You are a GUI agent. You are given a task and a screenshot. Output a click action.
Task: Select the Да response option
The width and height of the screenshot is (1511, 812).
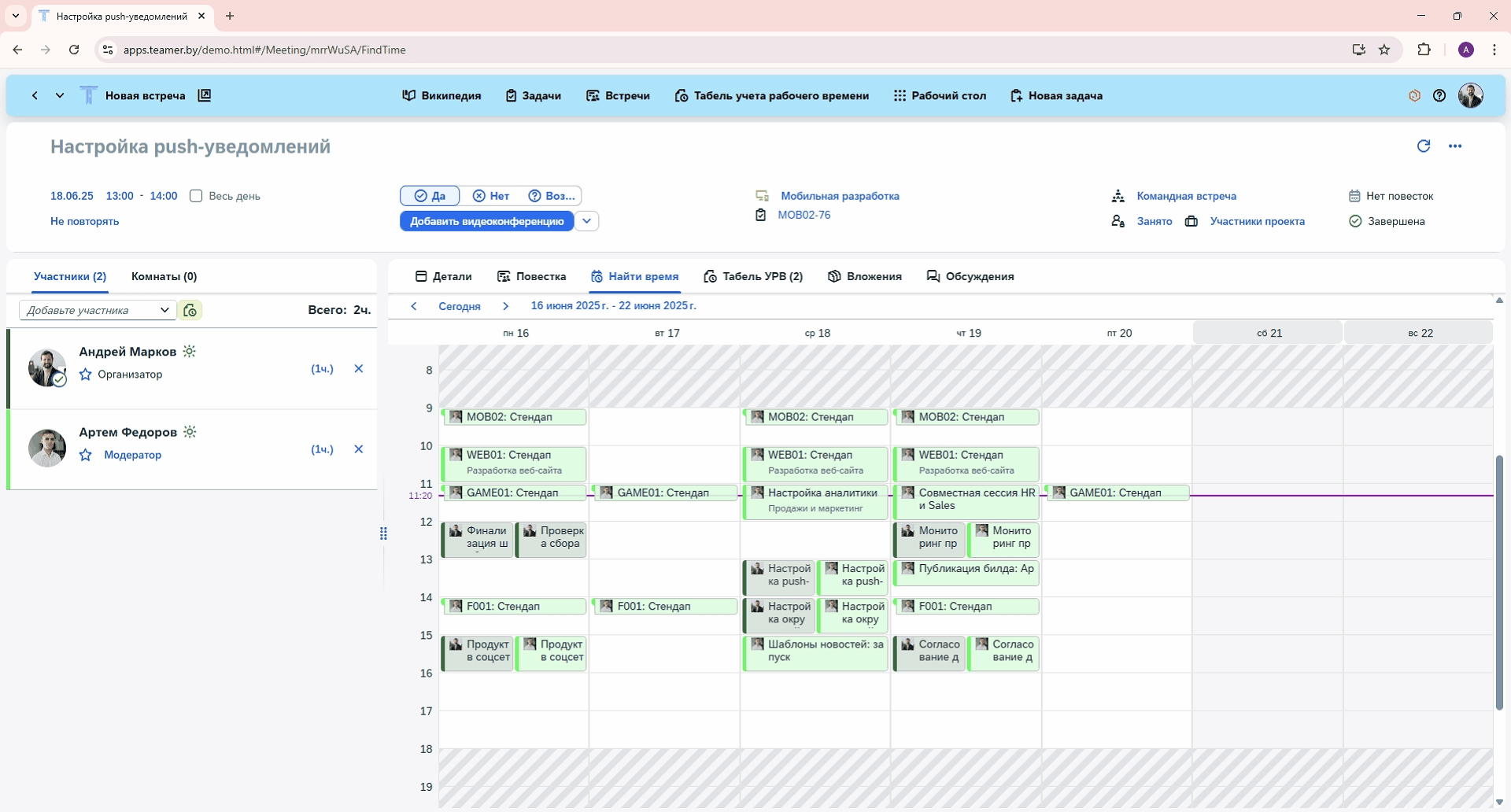click(430, 196)
